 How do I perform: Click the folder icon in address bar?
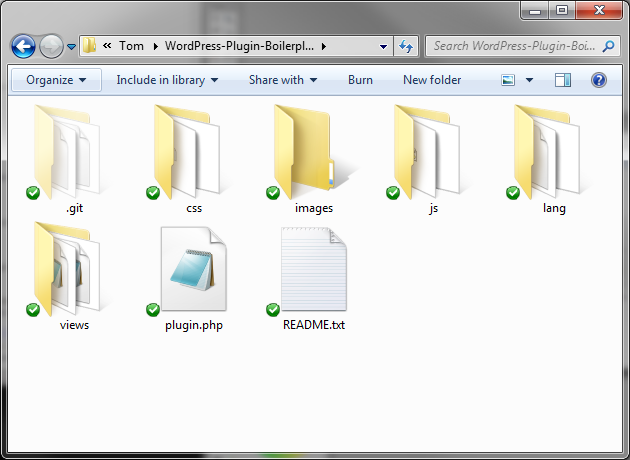[x=89, y=46]
